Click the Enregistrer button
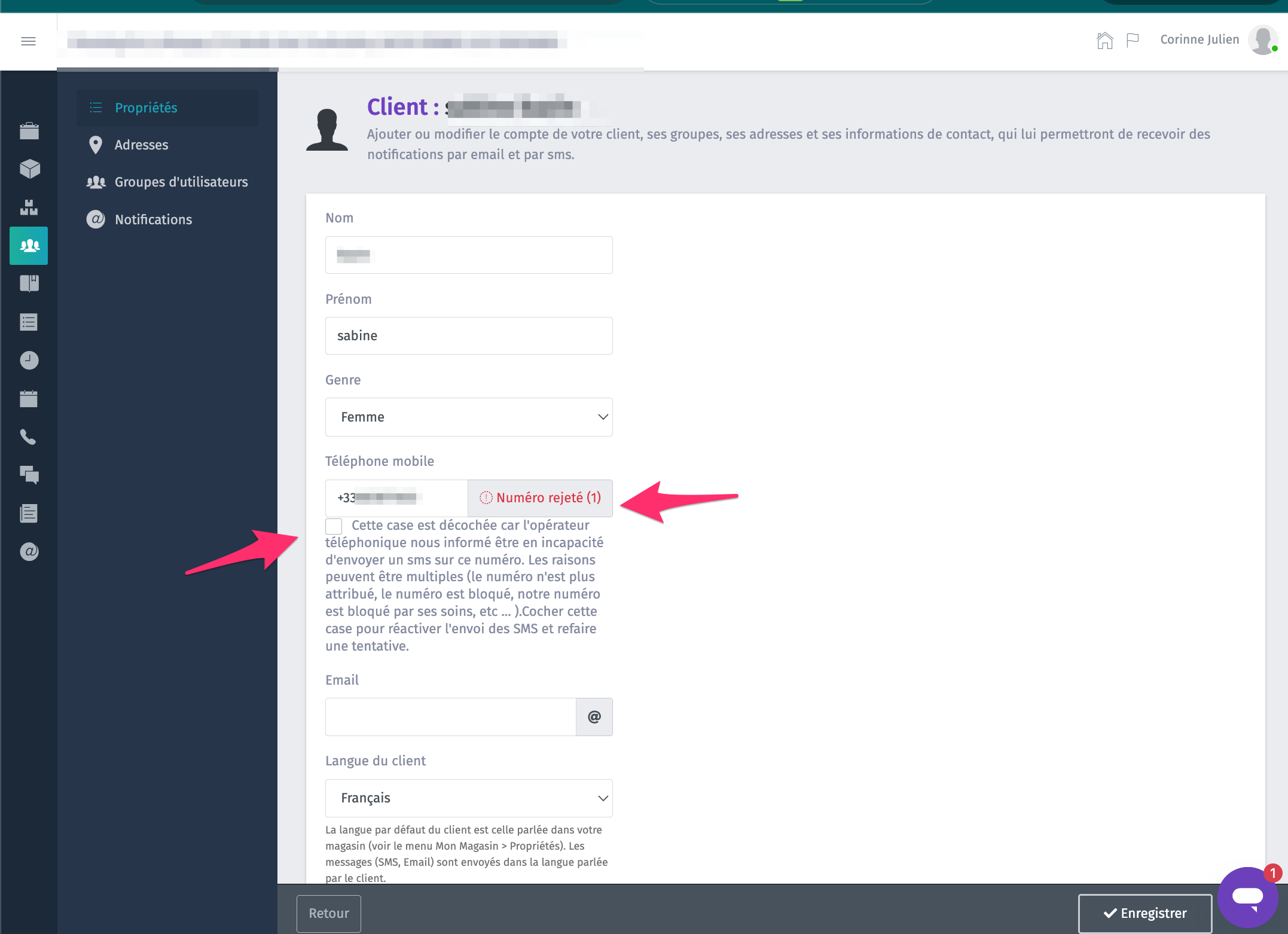The image size is (1288, 934). click(1145, 913)
